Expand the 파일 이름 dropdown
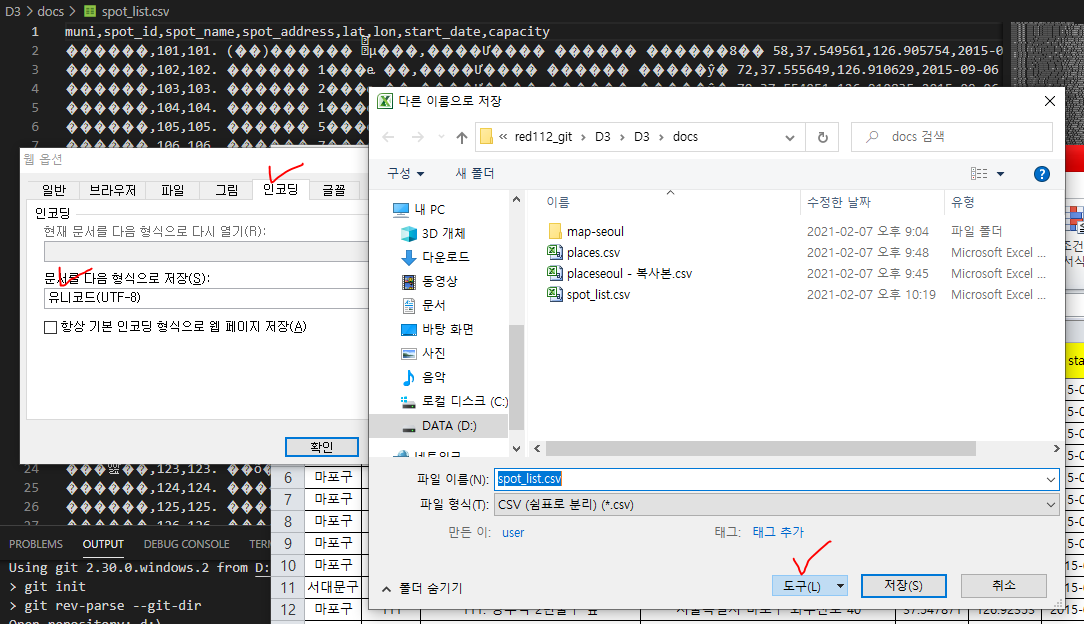 1050,479
